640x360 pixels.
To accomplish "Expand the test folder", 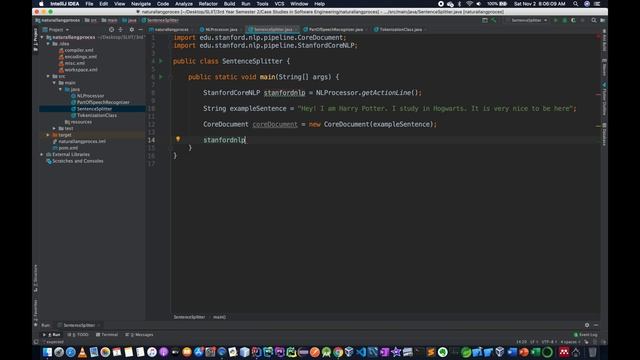I will (x=55, y=129).
